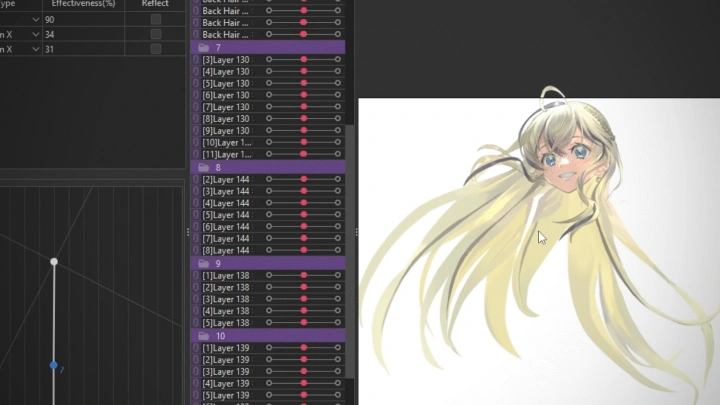The image size is (720, 405).
Task: Click the folder icon of group 7
Action: 204,47
